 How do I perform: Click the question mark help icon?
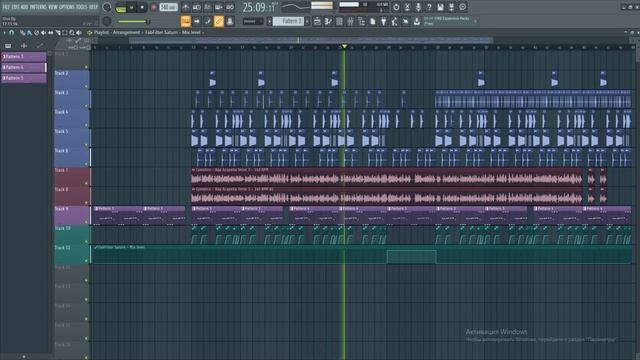[429, 7]
